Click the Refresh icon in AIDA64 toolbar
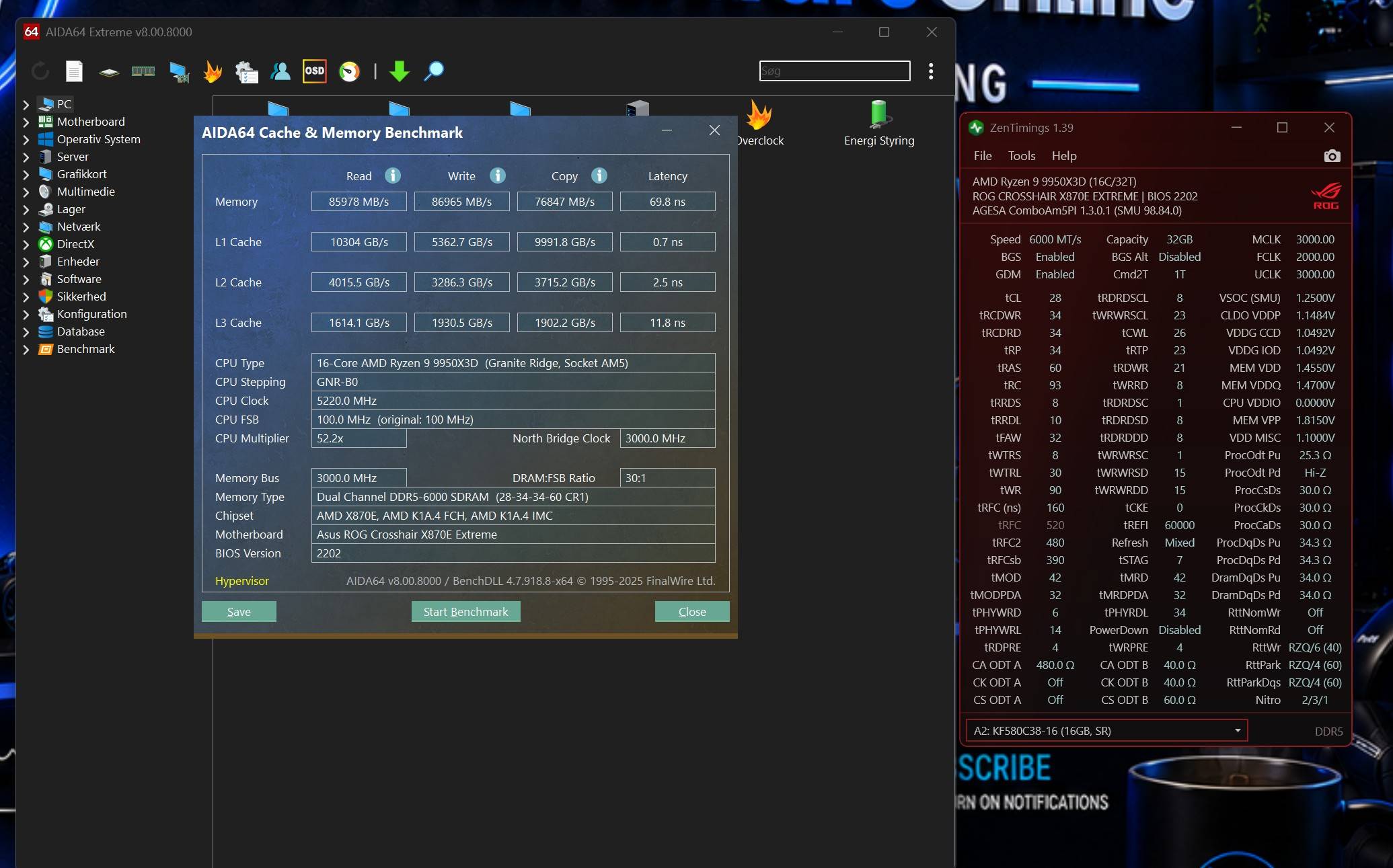The width and height of the screenshot is (1393, 868). pos(40,71)
